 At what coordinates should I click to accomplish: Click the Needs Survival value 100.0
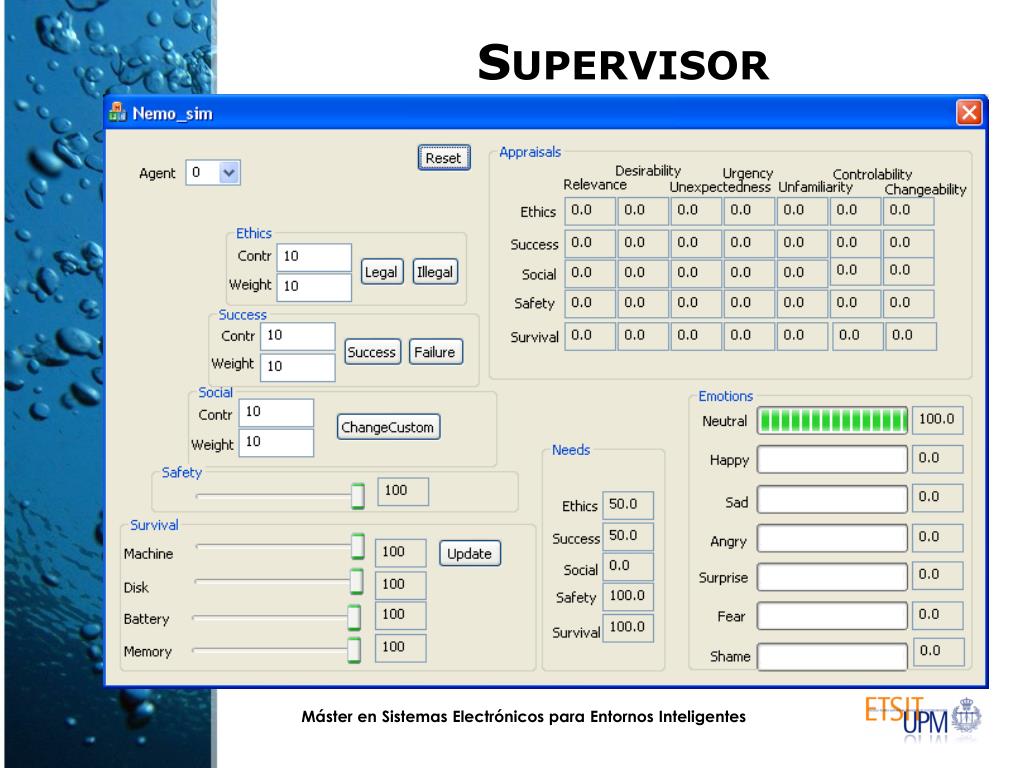[628, 628]
